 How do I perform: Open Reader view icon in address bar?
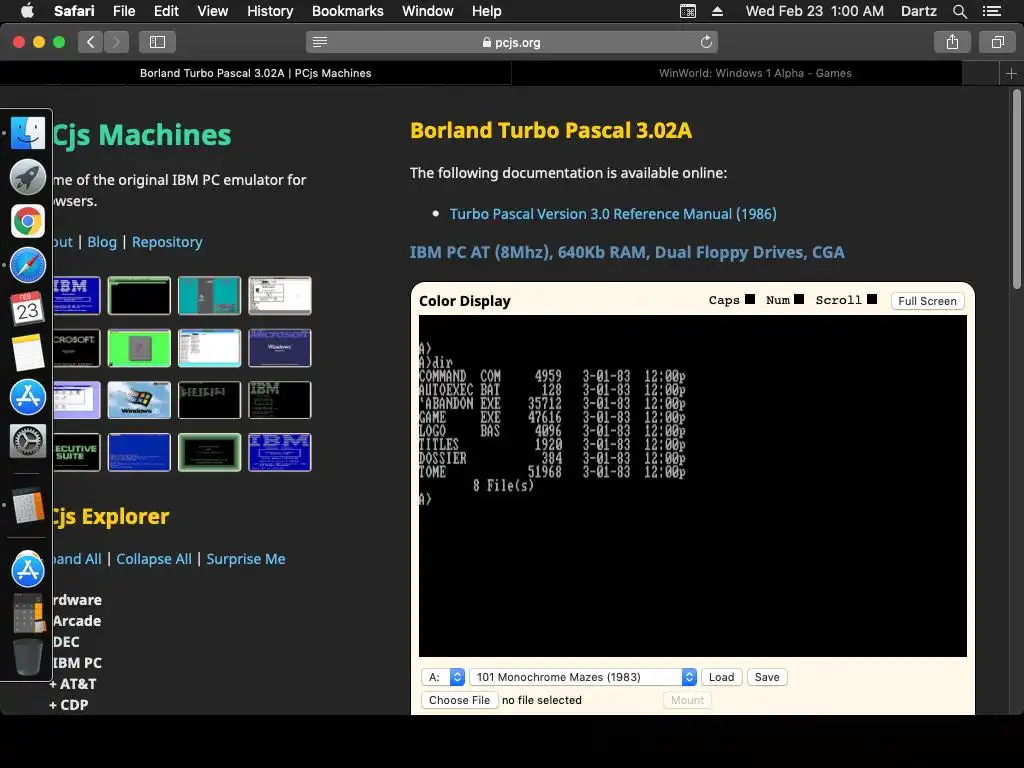point(319,42)
